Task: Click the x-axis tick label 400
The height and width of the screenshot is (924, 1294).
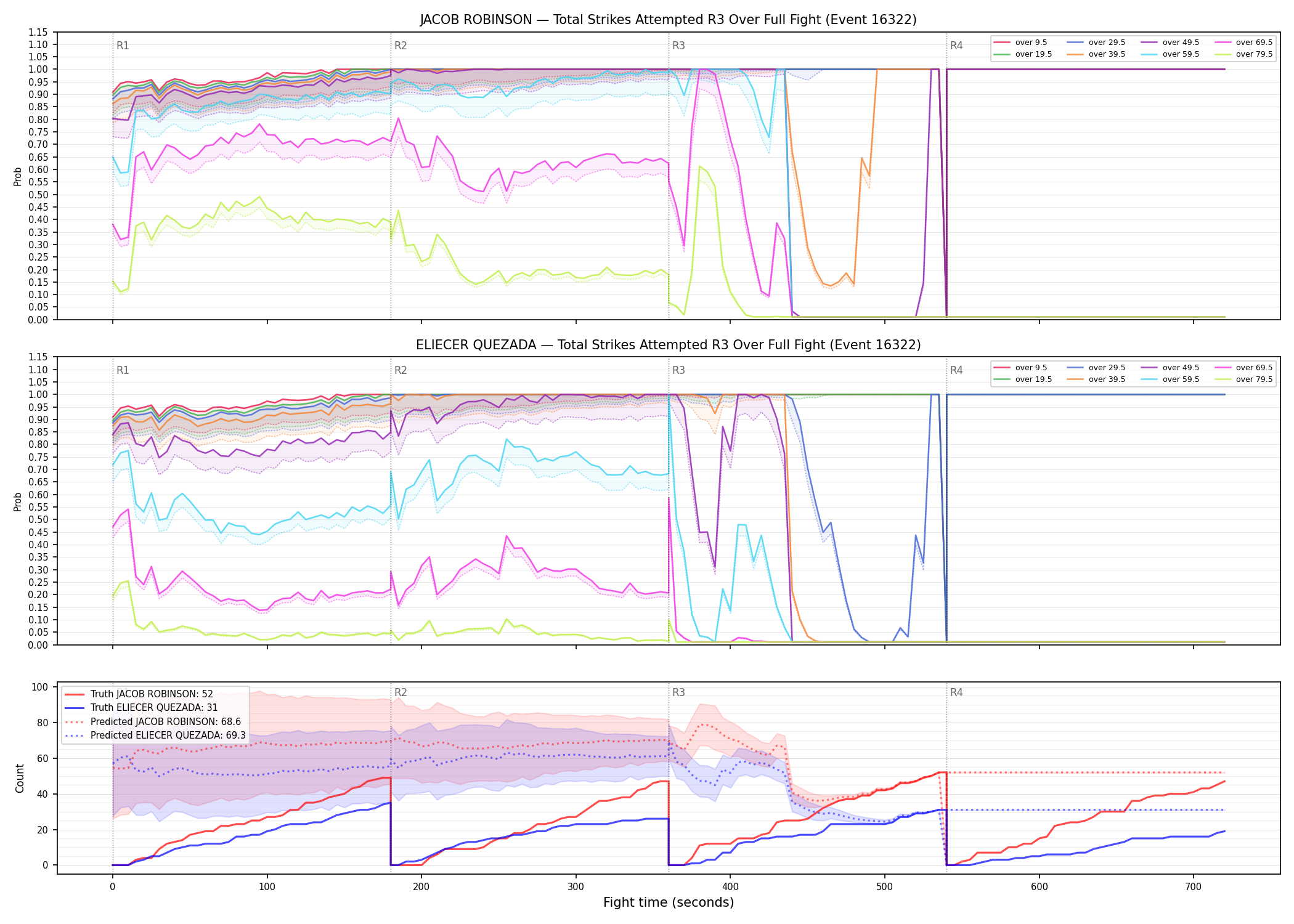Action: (x=730, y=887)
